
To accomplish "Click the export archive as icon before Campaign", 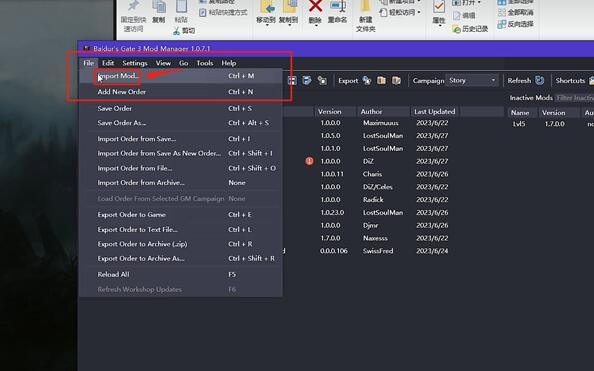I will pos(396,80).
